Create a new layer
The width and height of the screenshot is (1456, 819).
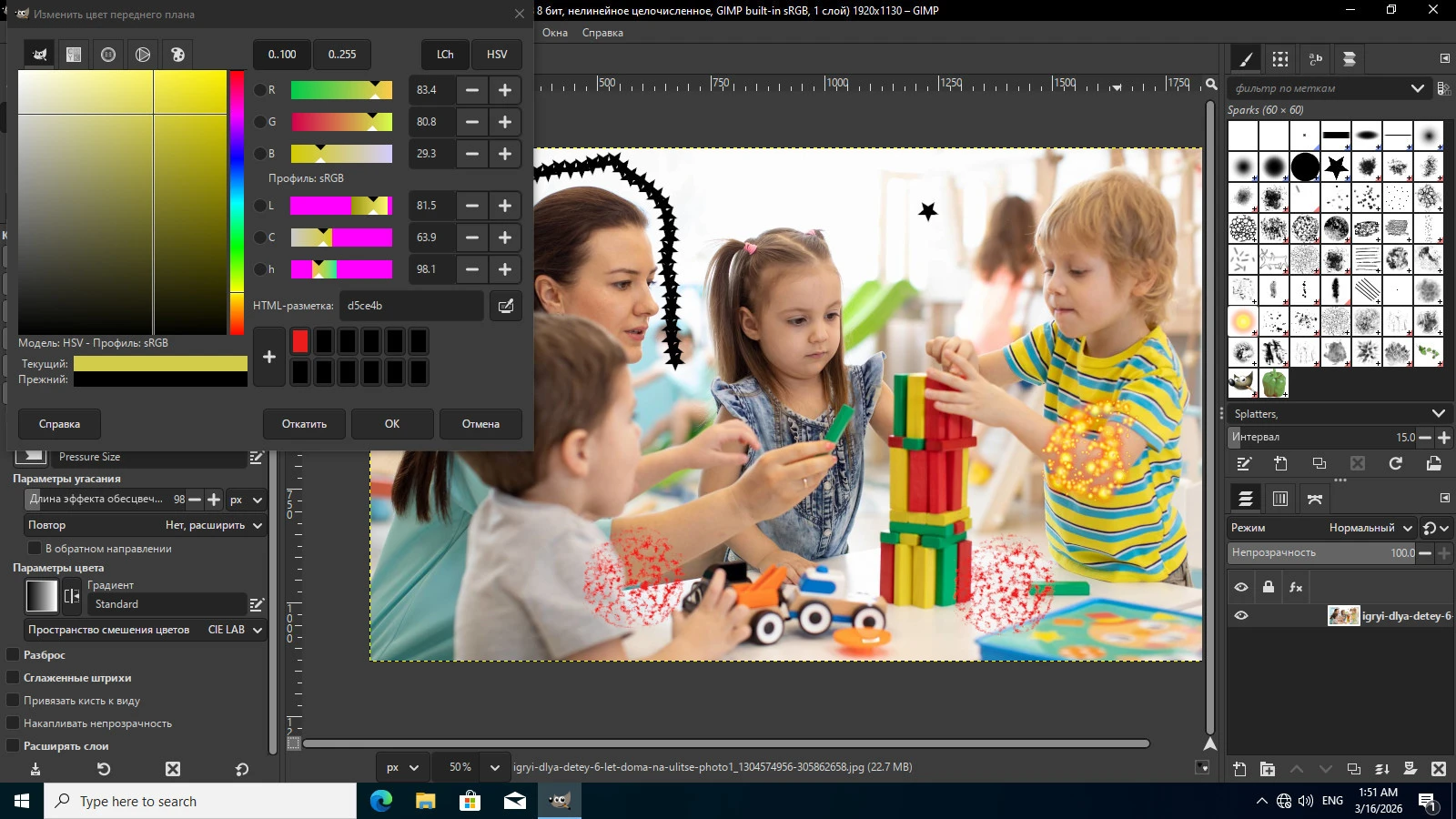click(x=1239, y=769)
